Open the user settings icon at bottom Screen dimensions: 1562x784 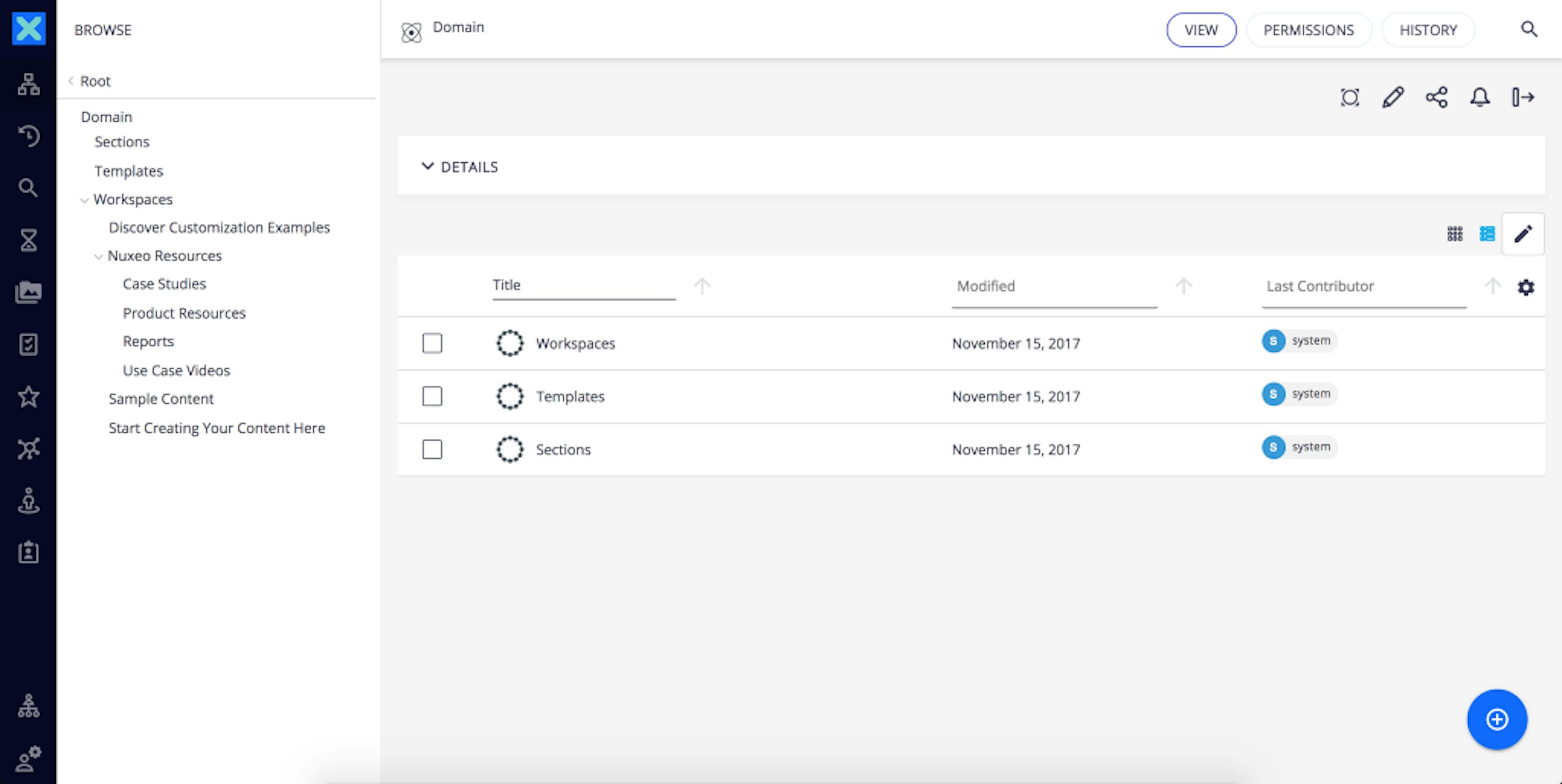pos(28,758)
